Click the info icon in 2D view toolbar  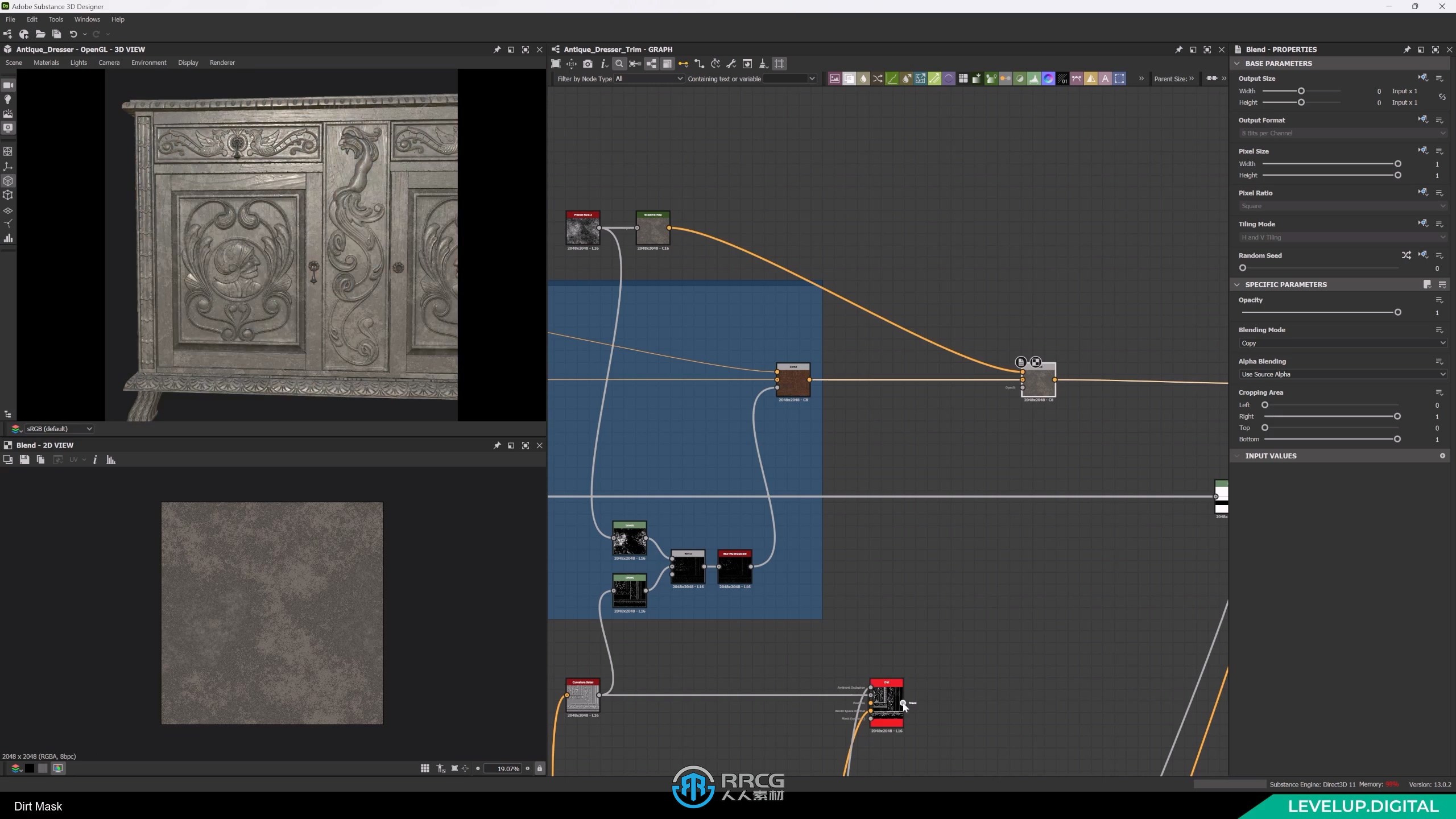95,460
